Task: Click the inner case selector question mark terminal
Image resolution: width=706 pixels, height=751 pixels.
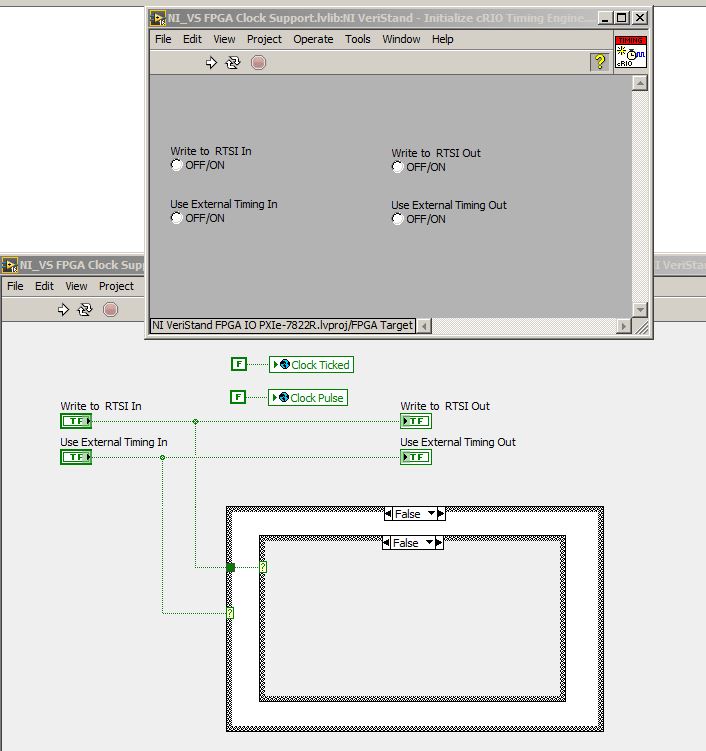Action: click(263, 567)
